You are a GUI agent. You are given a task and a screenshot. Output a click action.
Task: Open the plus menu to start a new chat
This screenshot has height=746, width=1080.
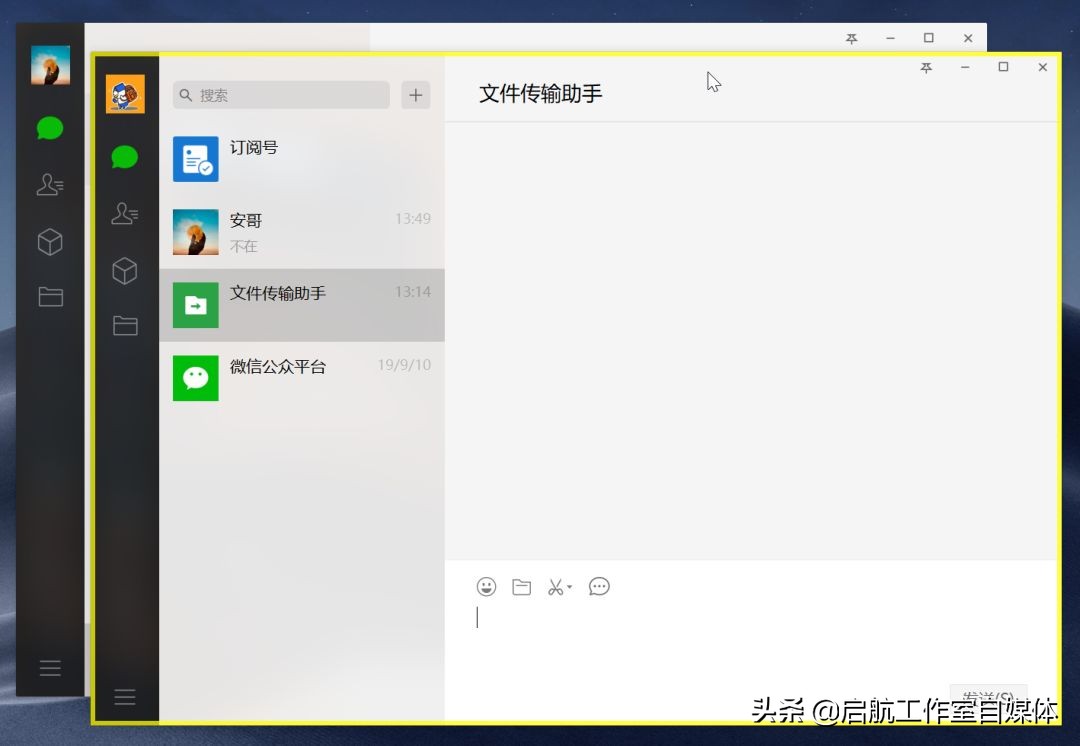click(415, 95)
